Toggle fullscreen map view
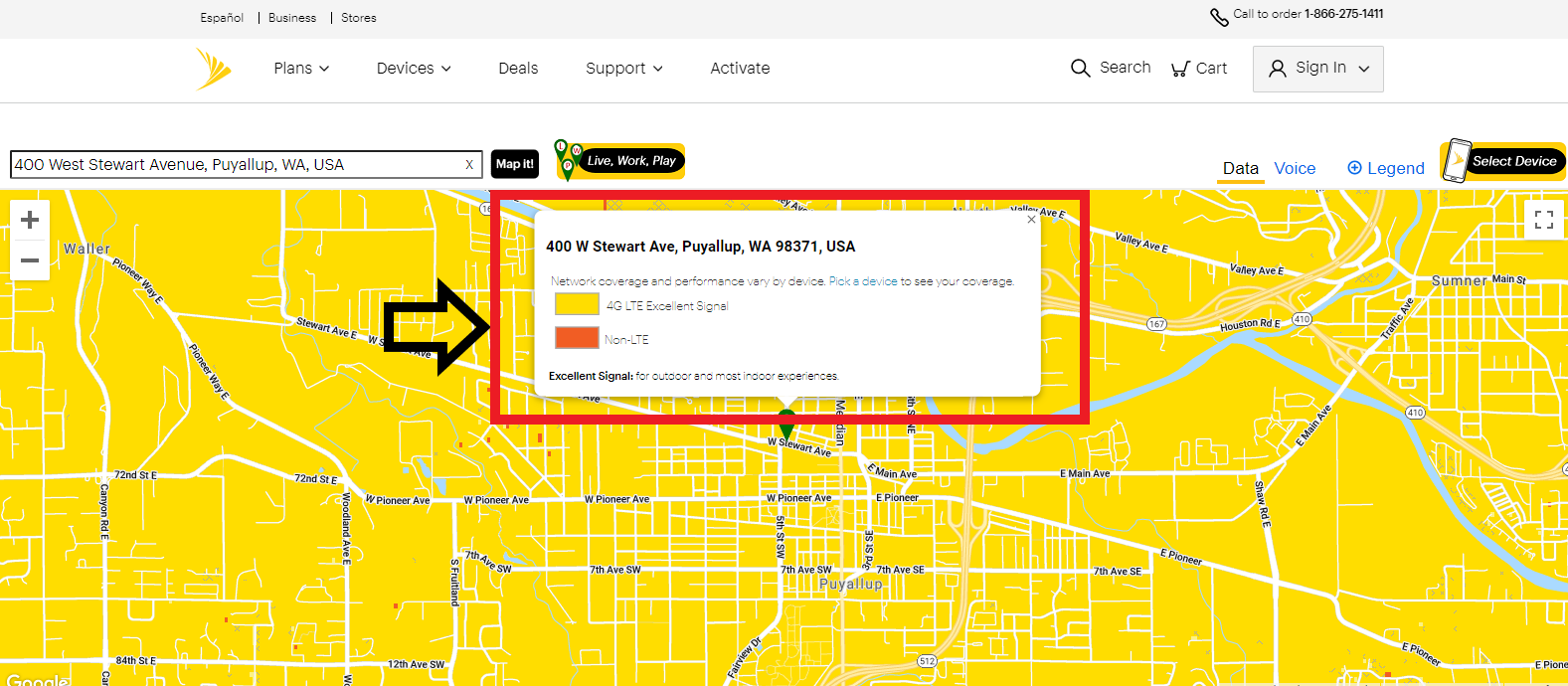The height and width of the screenshot is (686, 1568). pyautogui.click(x=1543, y=220)
